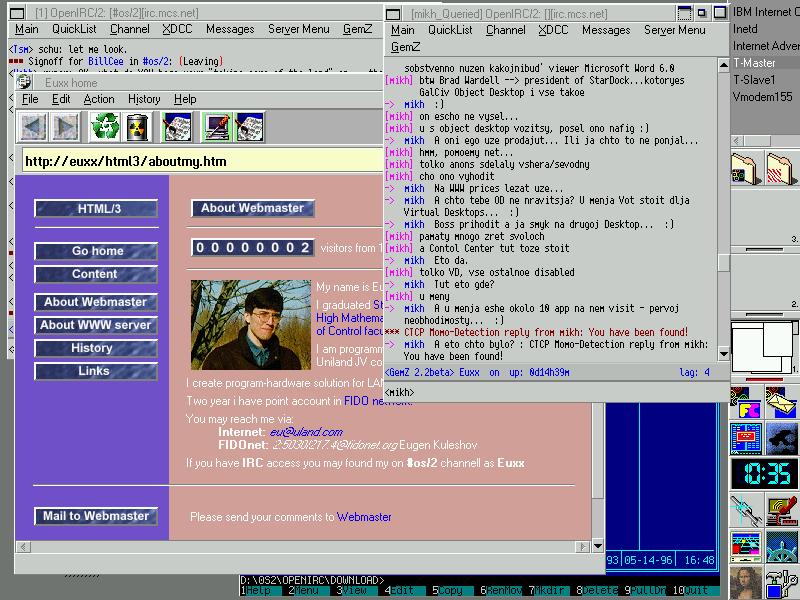Click the 10Quit function key at the bottom
Screen dimensions: 800x600
(690, 590)
